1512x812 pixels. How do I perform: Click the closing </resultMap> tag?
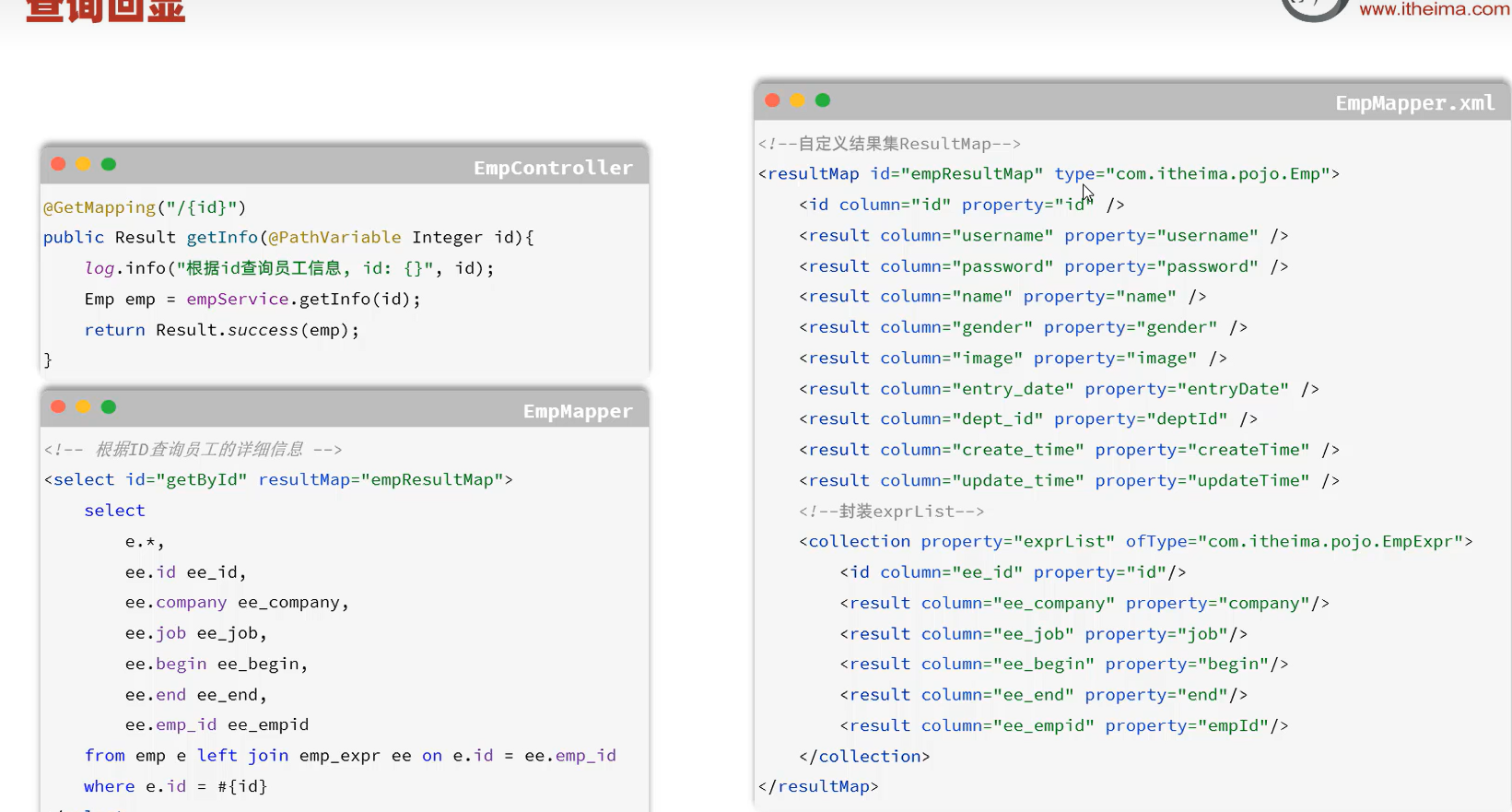(x=818, y=786)
